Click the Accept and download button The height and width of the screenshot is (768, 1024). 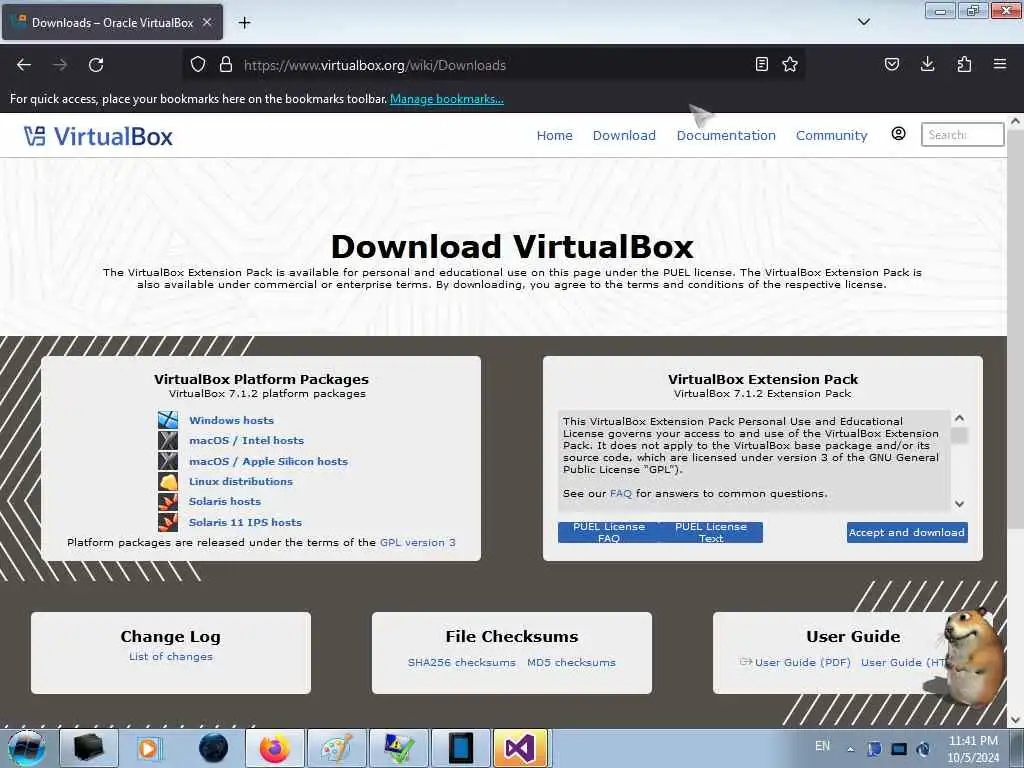907,532
